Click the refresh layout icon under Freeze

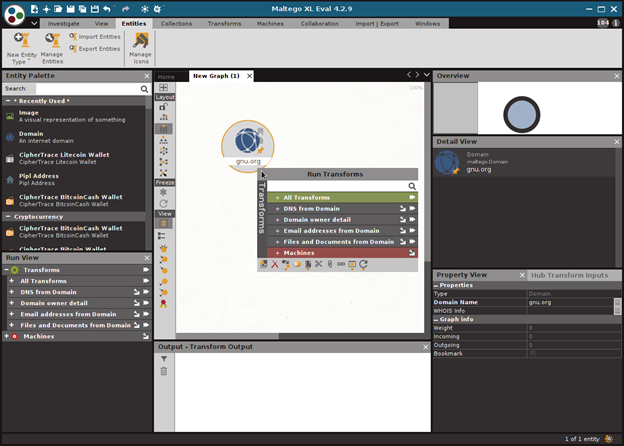(164, 204)
